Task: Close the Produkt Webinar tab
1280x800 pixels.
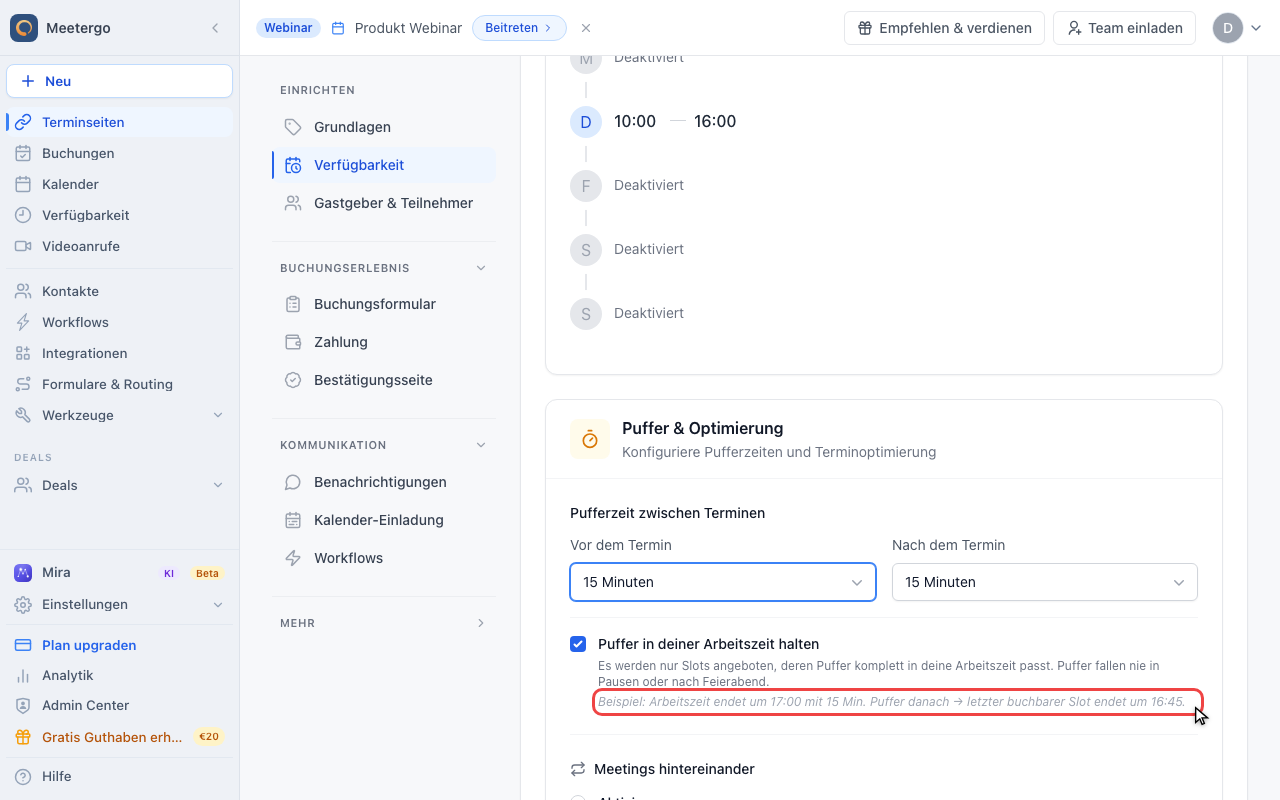Action: [x=586, y=28]
